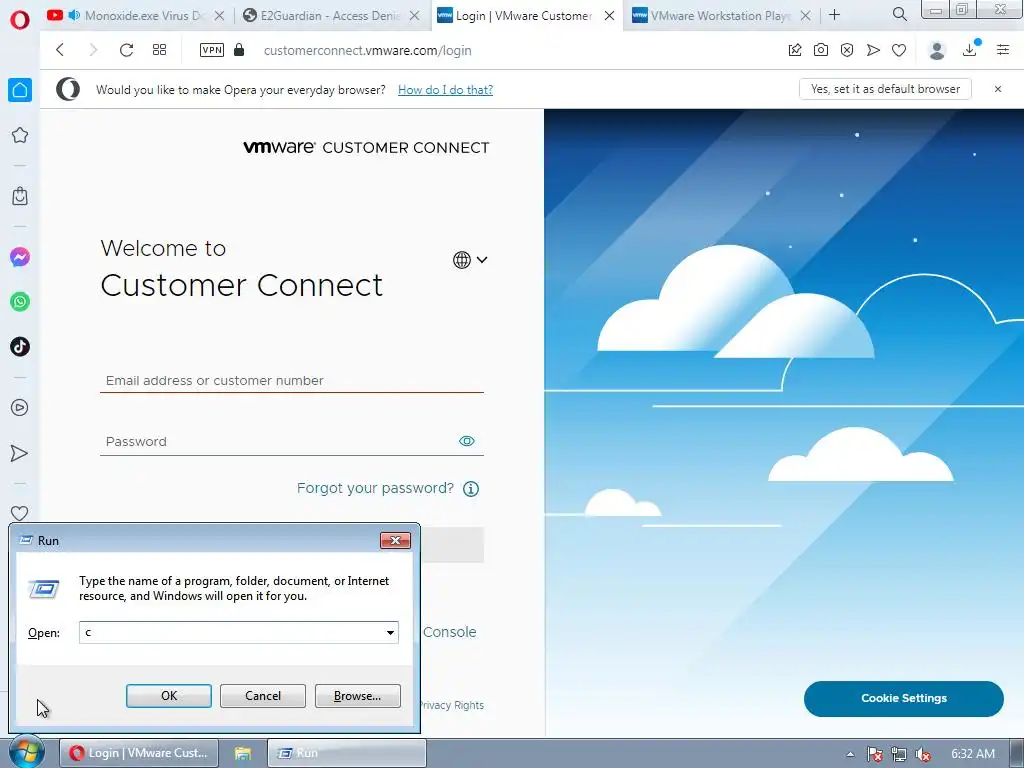Click Cancel in Run dialog

263,696
